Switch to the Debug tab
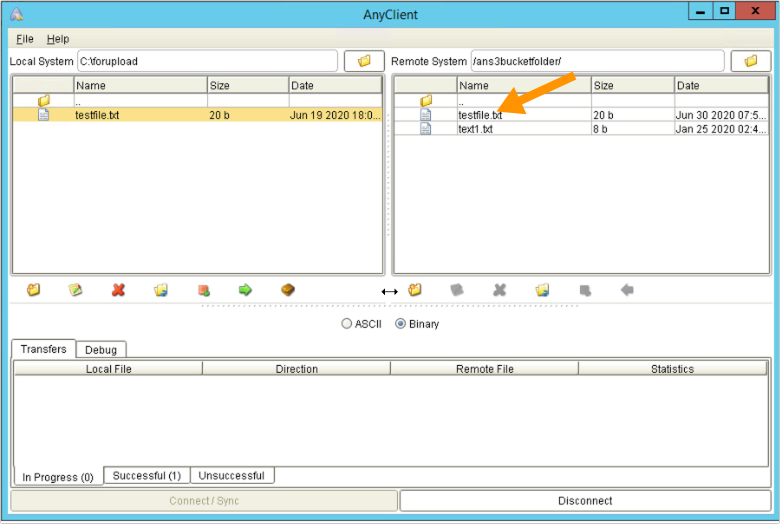 pyautogui.click(x=101, y=350)
